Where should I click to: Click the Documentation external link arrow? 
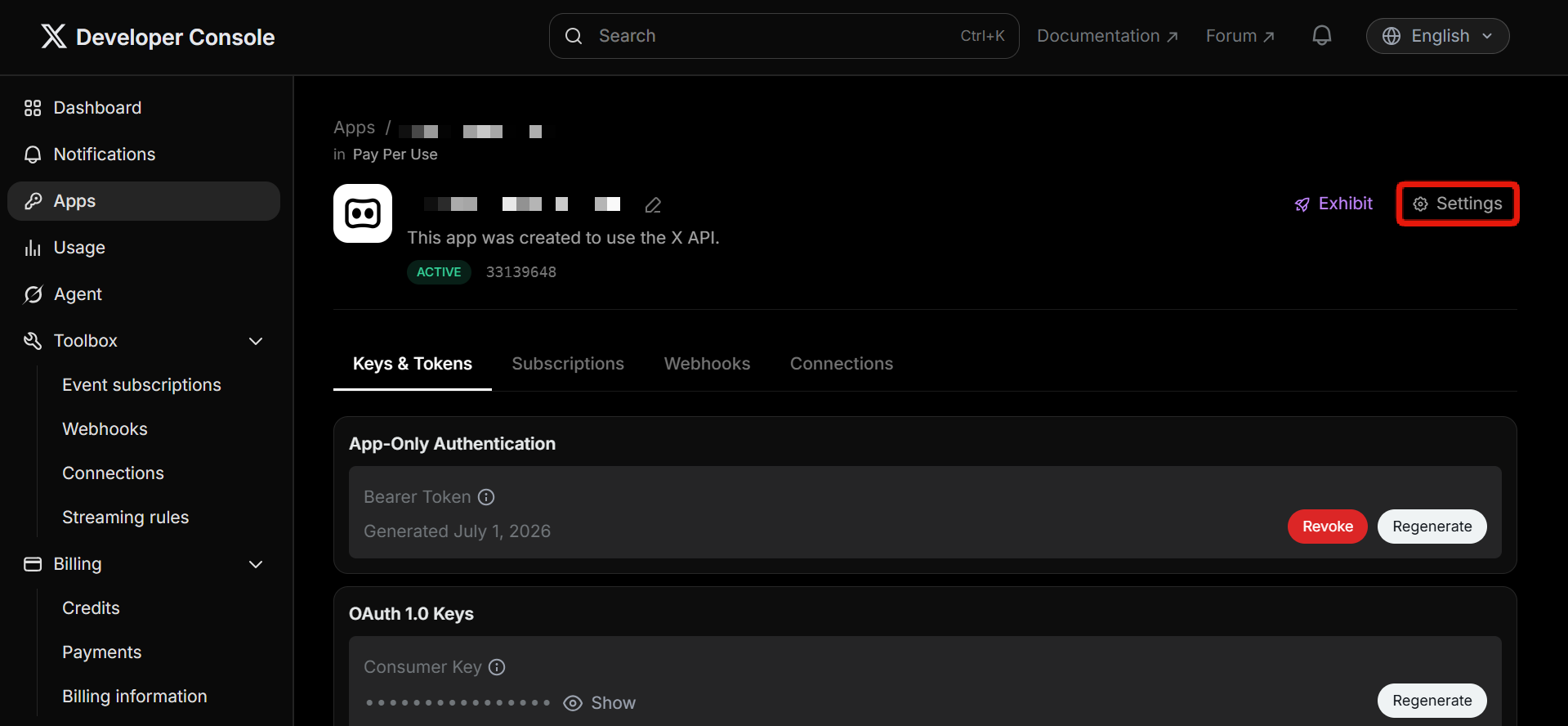1173,37
